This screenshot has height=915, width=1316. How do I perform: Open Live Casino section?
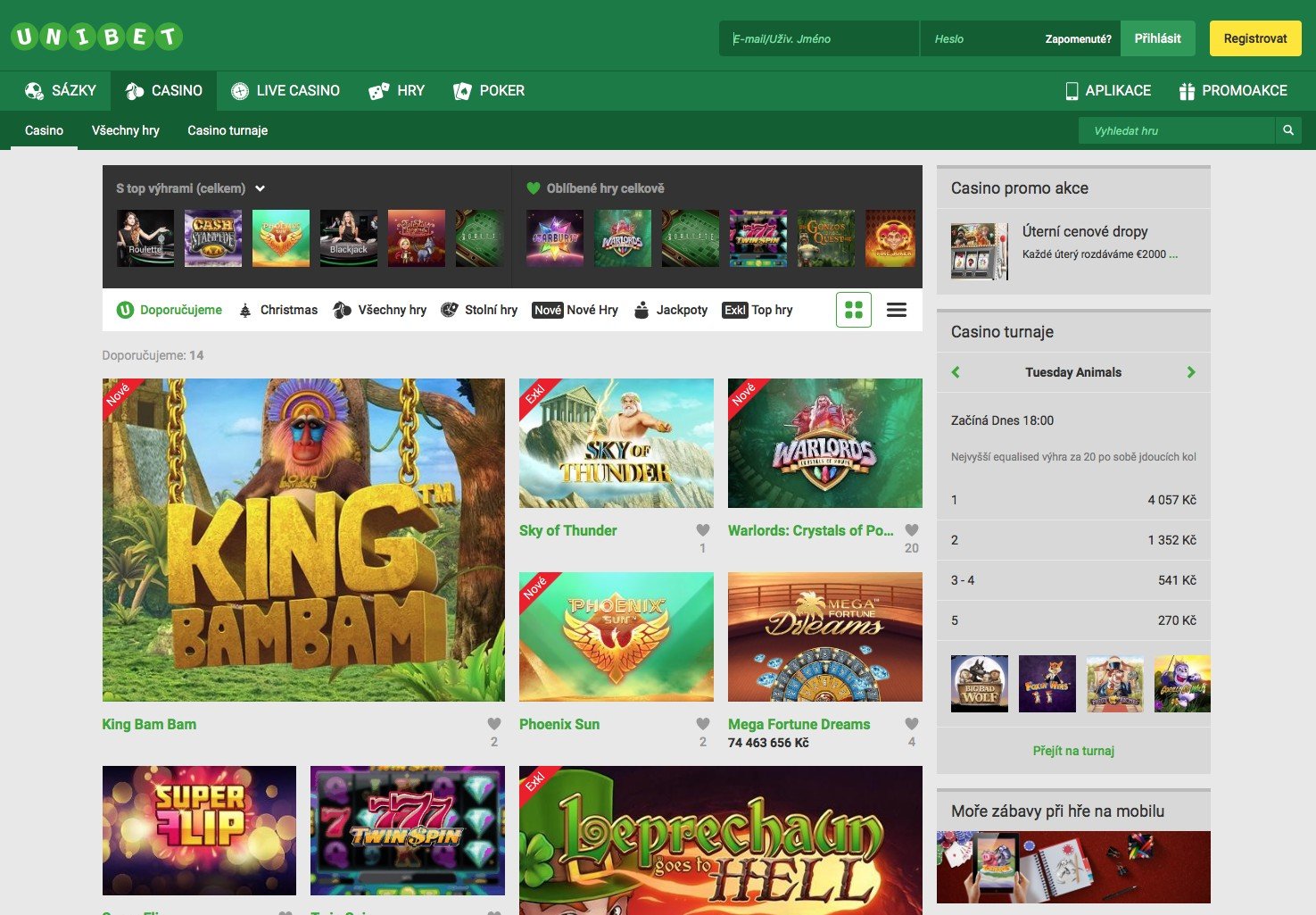(286, 91)
